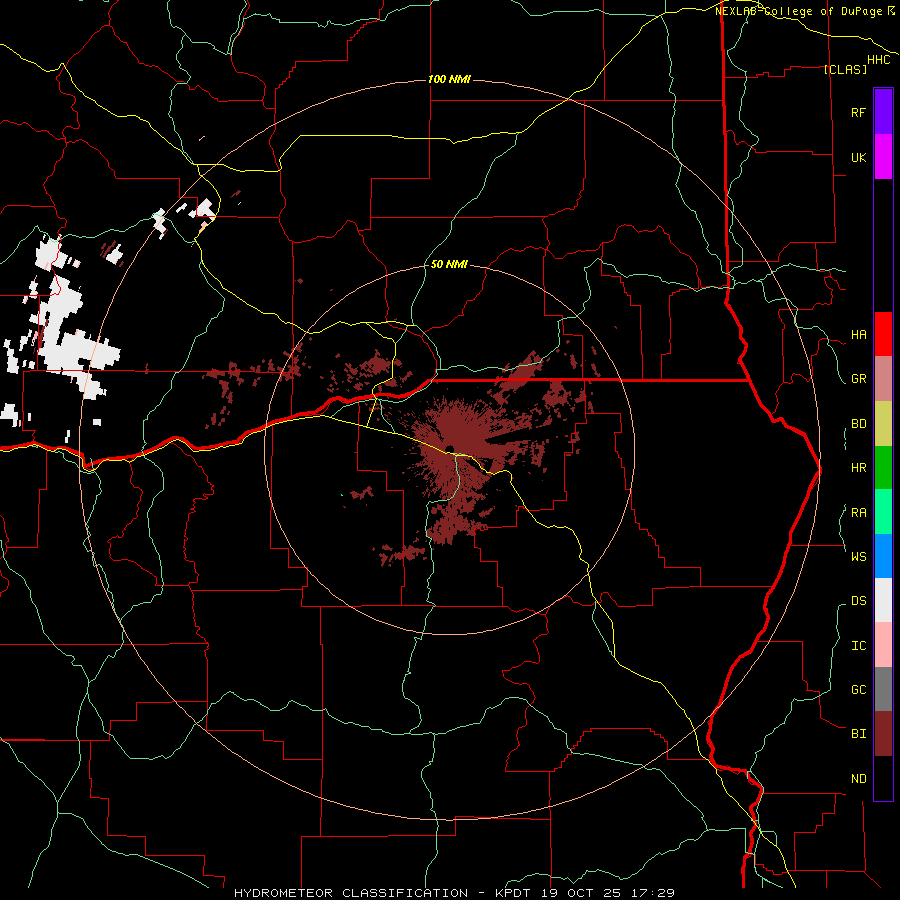Click the WS legend label
Viewport: 900px width, 900px height.
pos(858,556)
